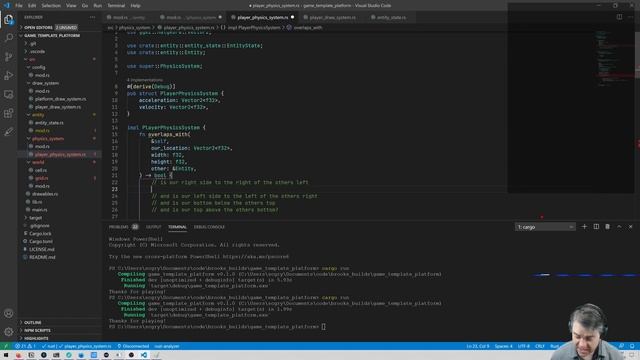Open the Selection menu

pos(51,6)
